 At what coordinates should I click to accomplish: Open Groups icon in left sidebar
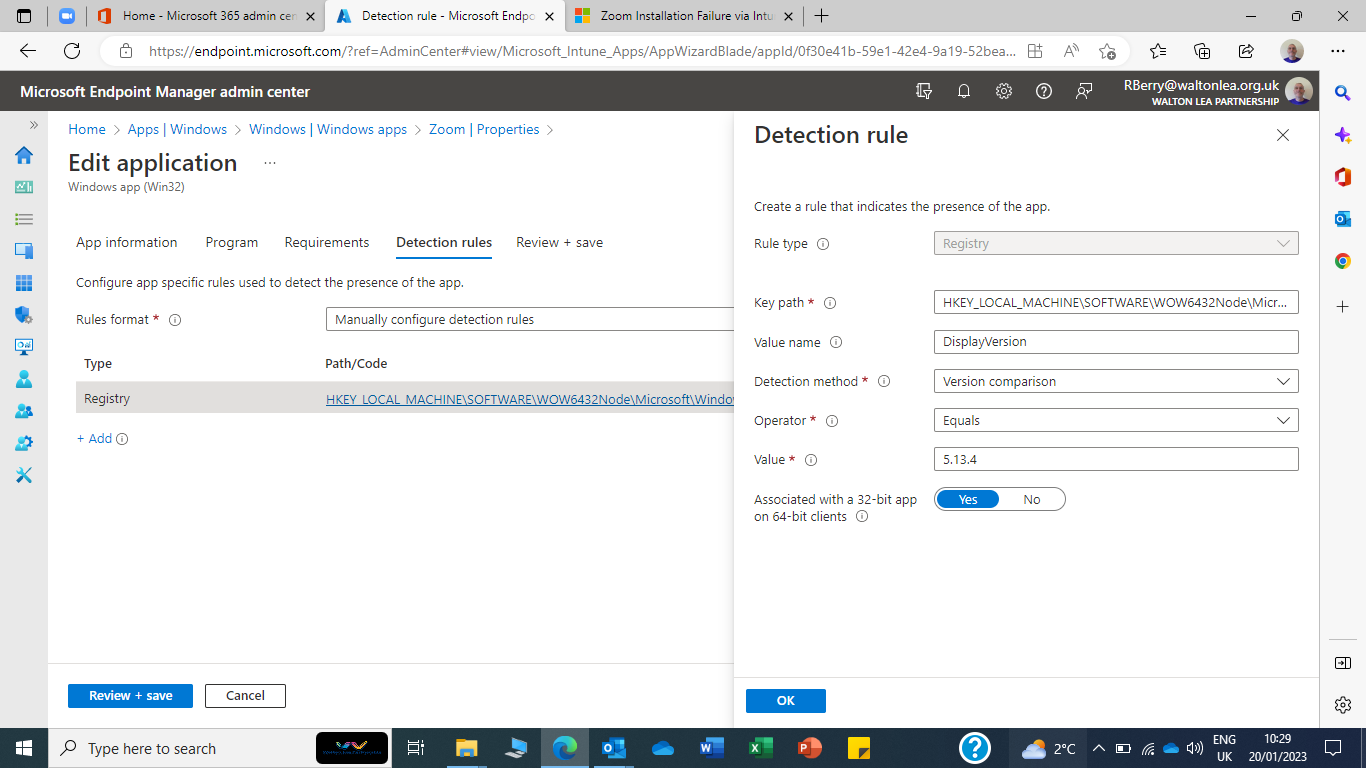coord(24,411)
